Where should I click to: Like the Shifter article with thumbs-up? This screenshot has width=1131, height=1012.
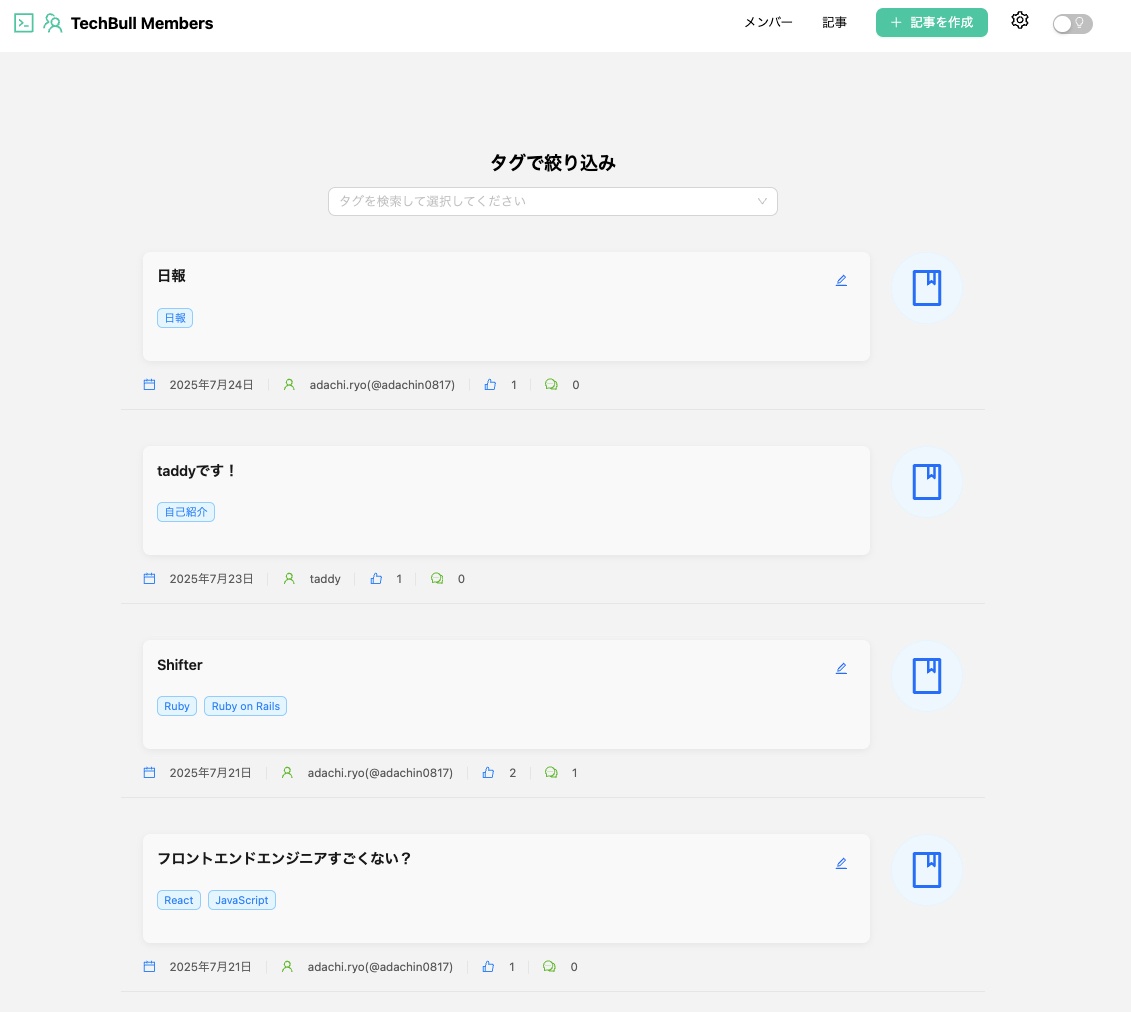489,773
